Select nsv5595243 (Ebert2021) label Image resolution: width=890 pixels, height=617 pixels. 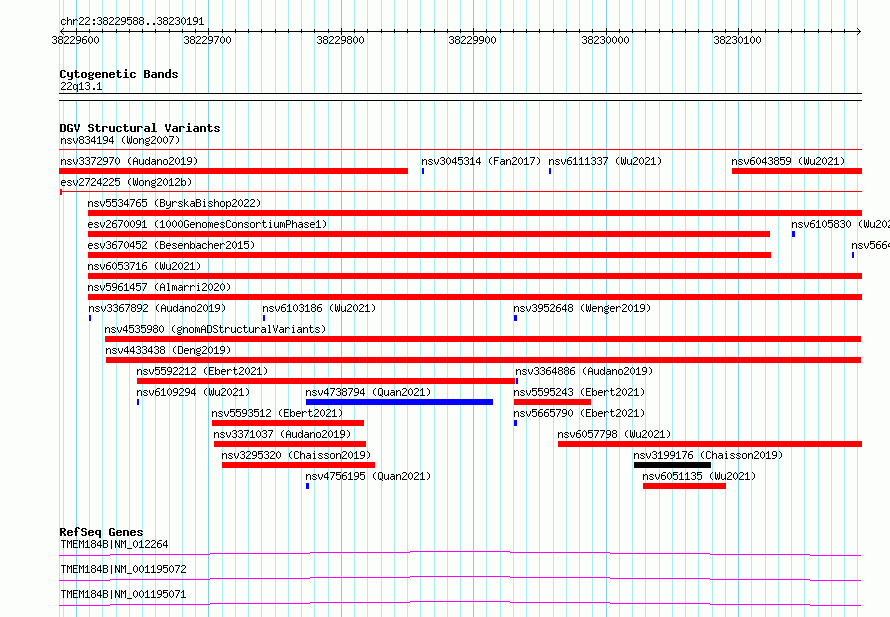[580, 392]
